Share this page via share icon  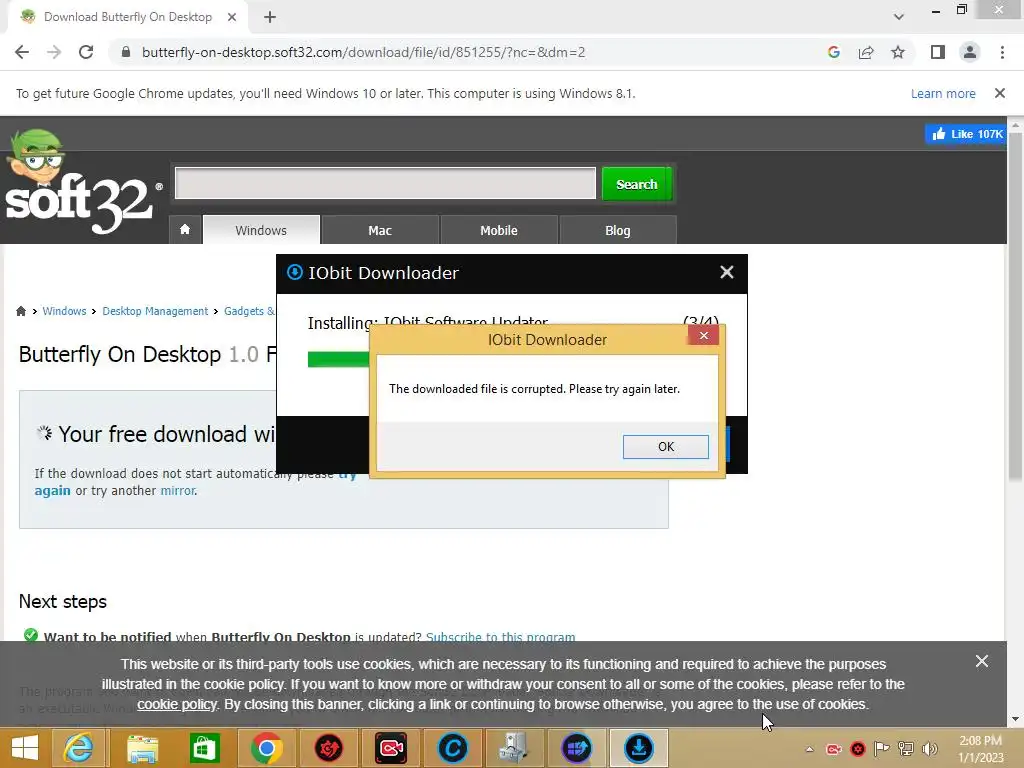click(x=866, y=52)
